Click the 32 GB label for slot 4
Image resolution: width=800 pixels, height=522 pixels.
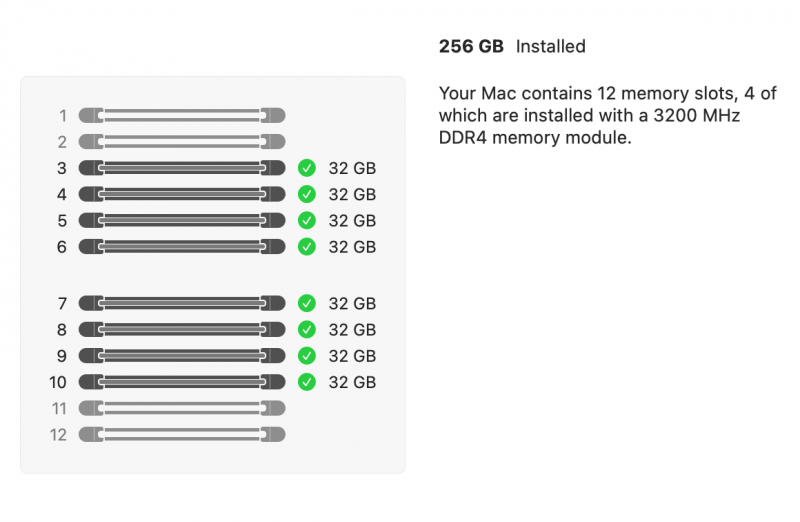pyautogui.click(x=352, y=194)
